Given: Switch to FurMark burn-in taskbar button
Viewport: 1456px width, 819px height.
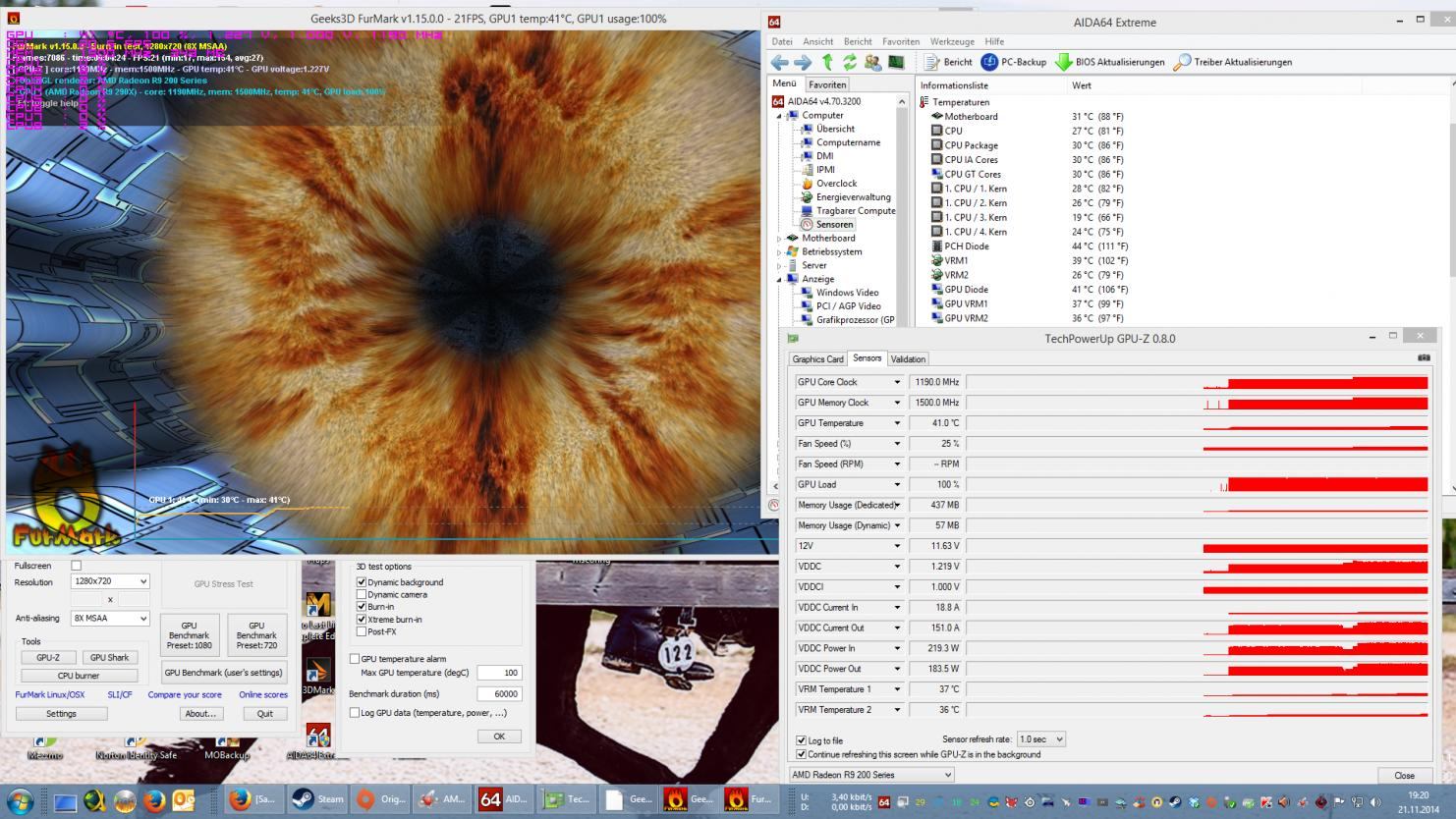Looking at the screenshot, I should 752,799.
